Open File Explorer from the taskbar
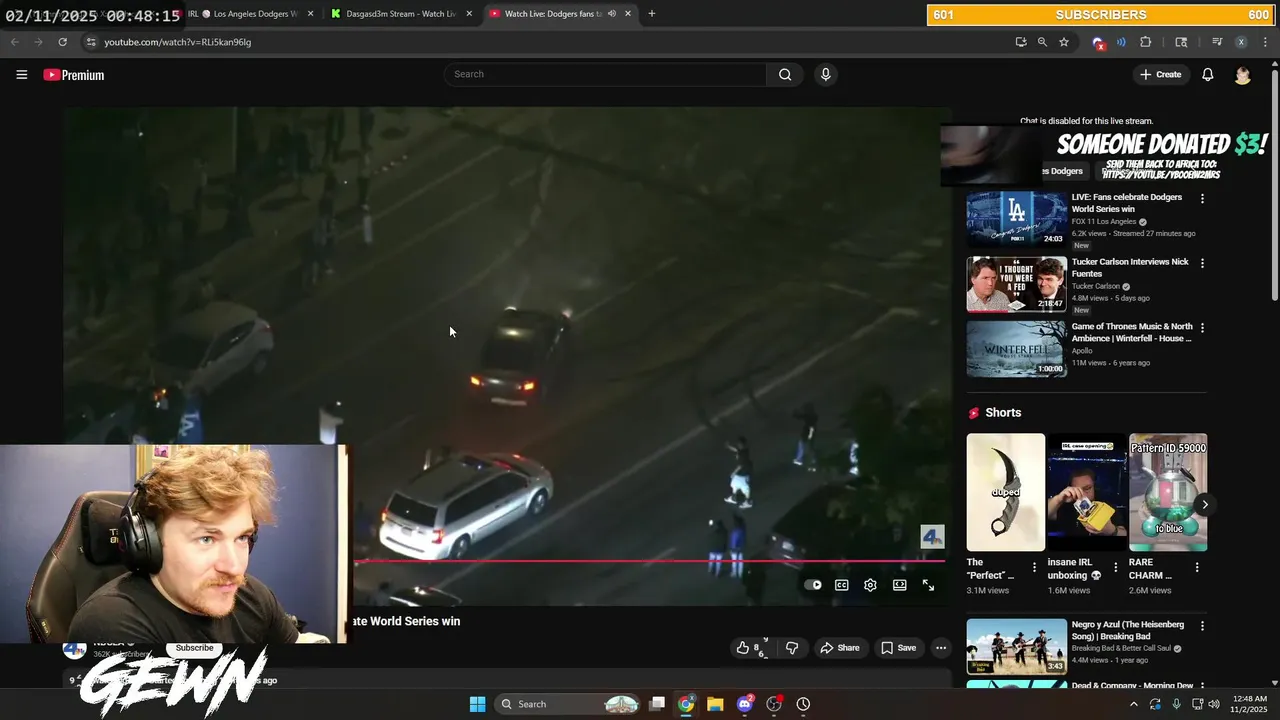 pos(715,704)
